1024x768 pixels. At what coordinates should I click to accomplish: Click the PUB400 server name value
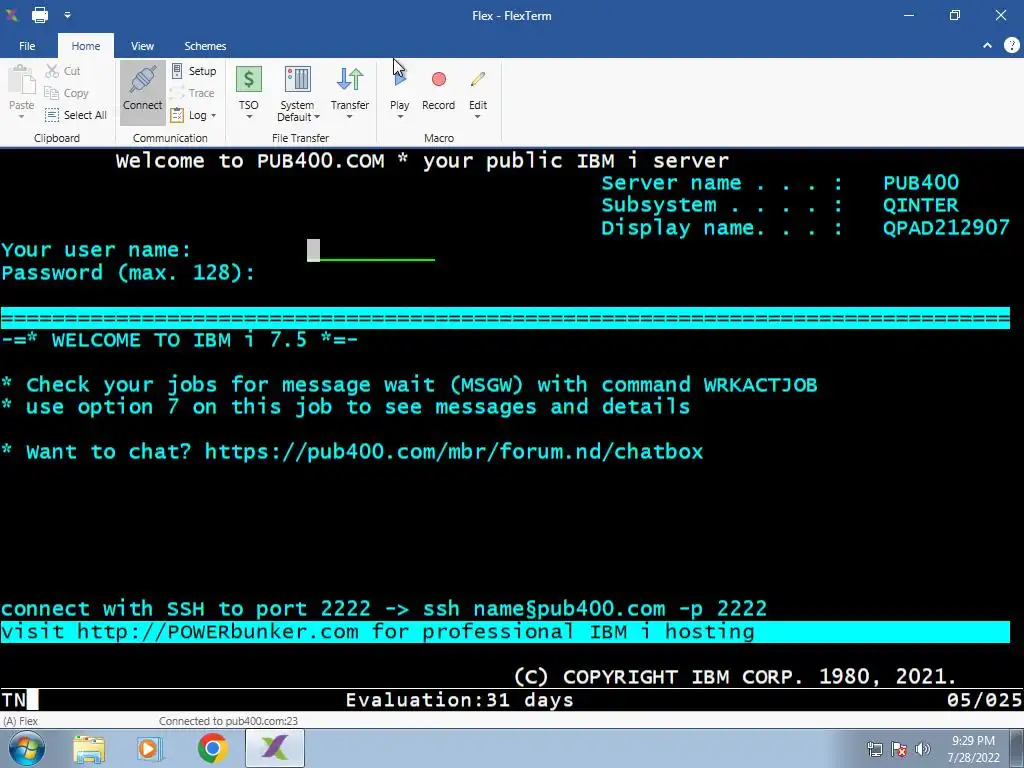(x=921, y=183)
